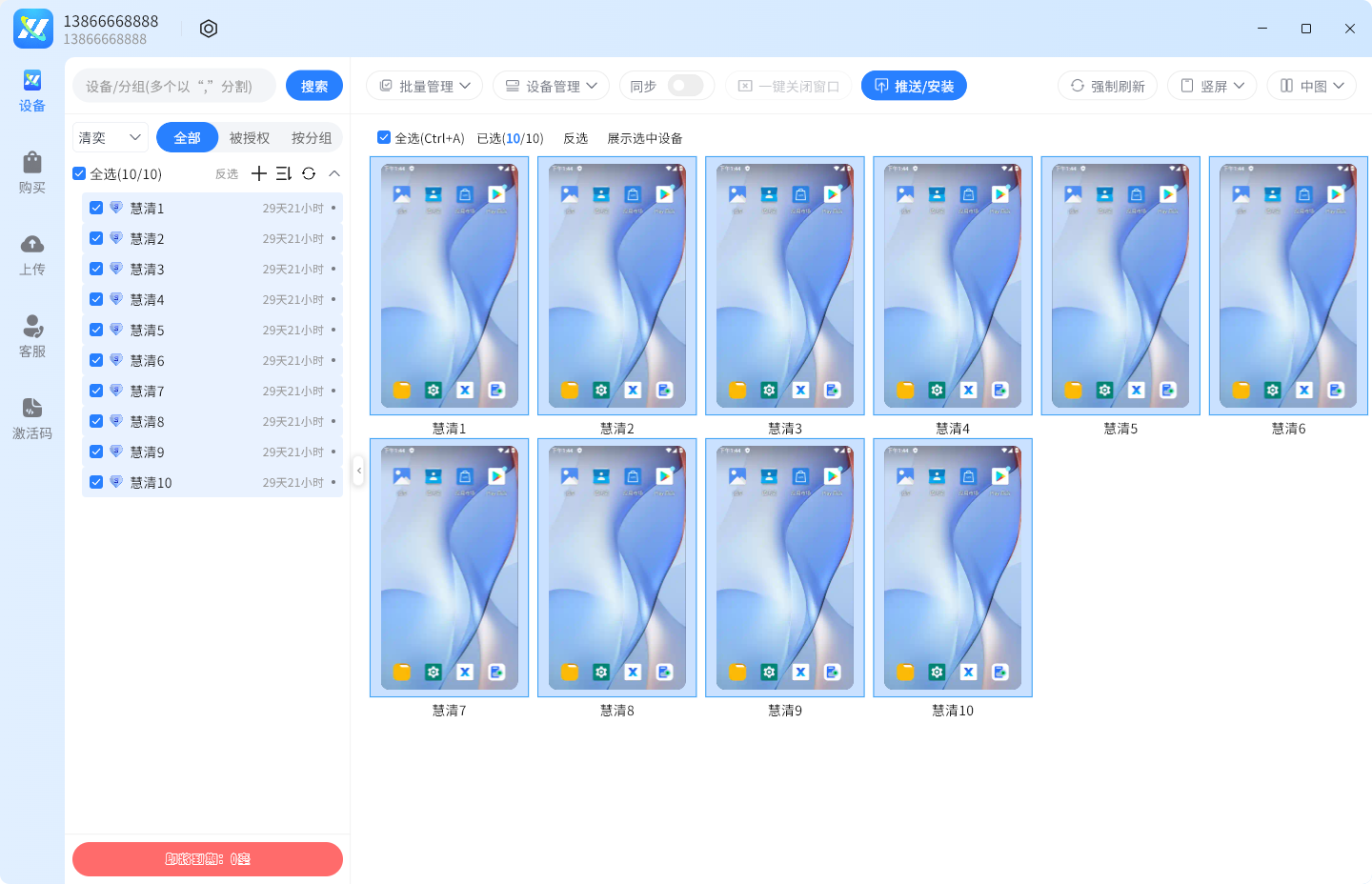Screen dimensions: 1372x884
Task: Open the 激活码 activation code section
Action: click(x=32, y=419)
